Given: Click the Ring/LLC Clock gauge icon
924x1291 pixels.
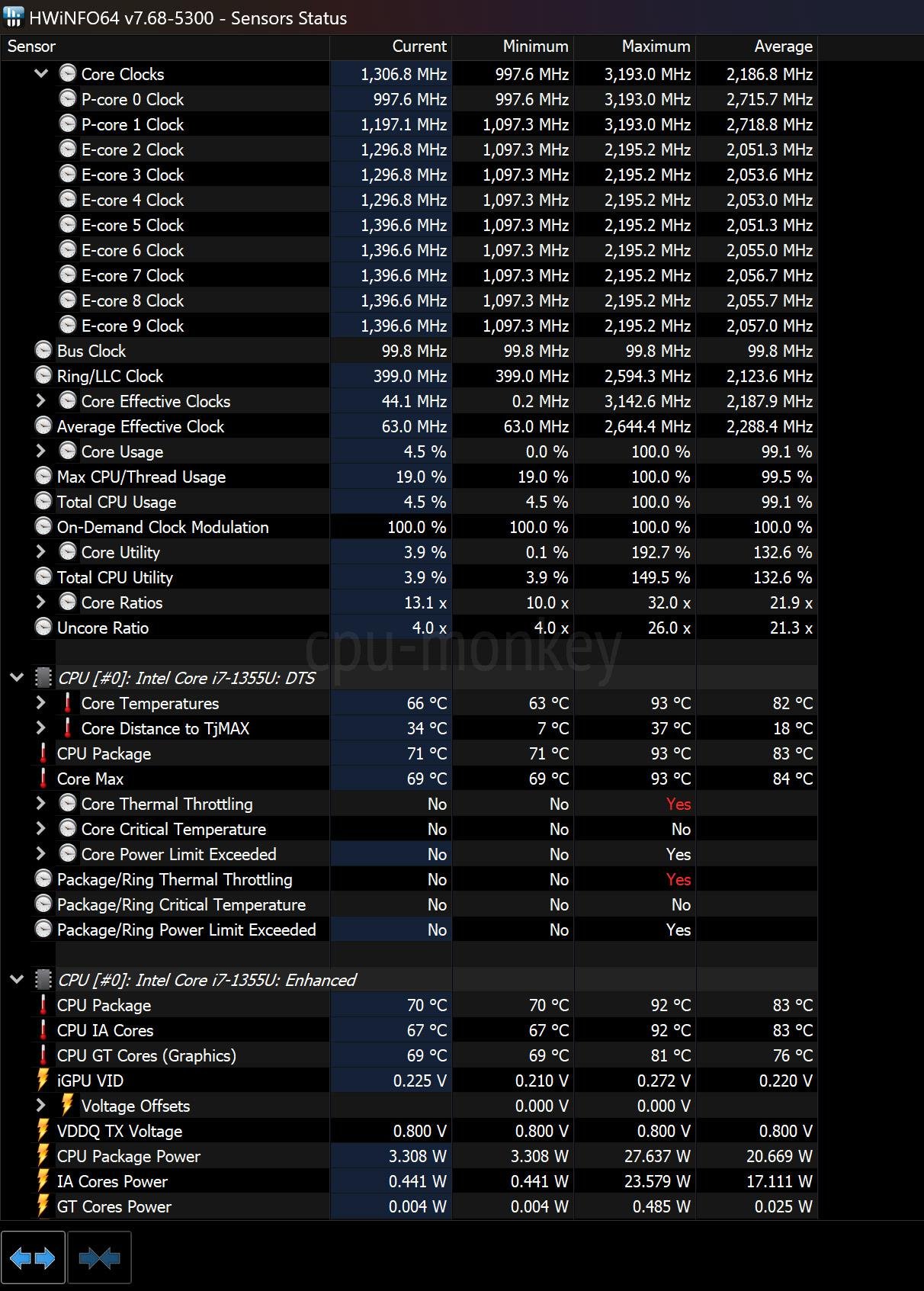Looking at the screenshot, I should pos(43,376).
